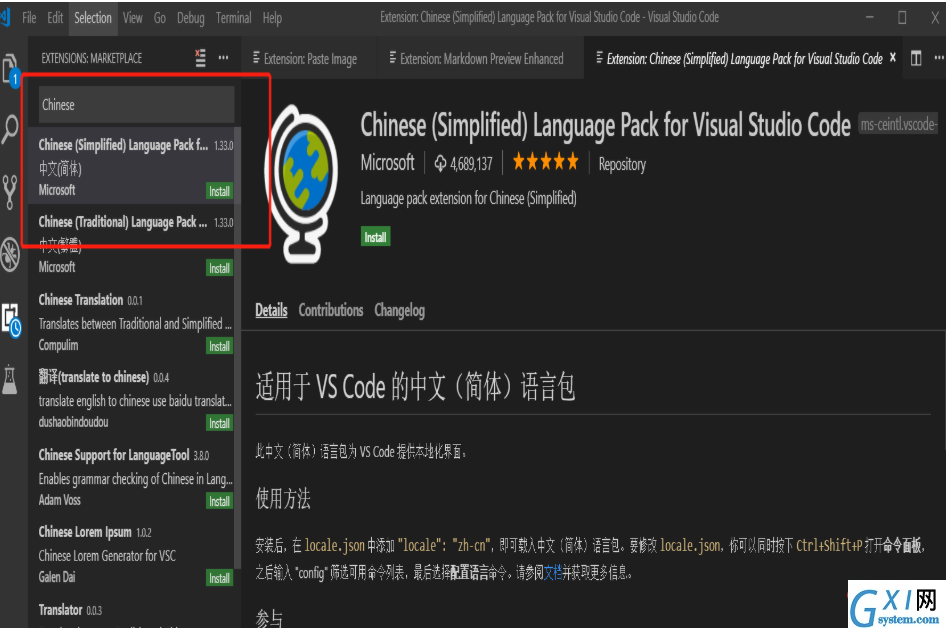Install Chinese (Traditional) Language Pack
946x628 pixels.
click(219, 268)
